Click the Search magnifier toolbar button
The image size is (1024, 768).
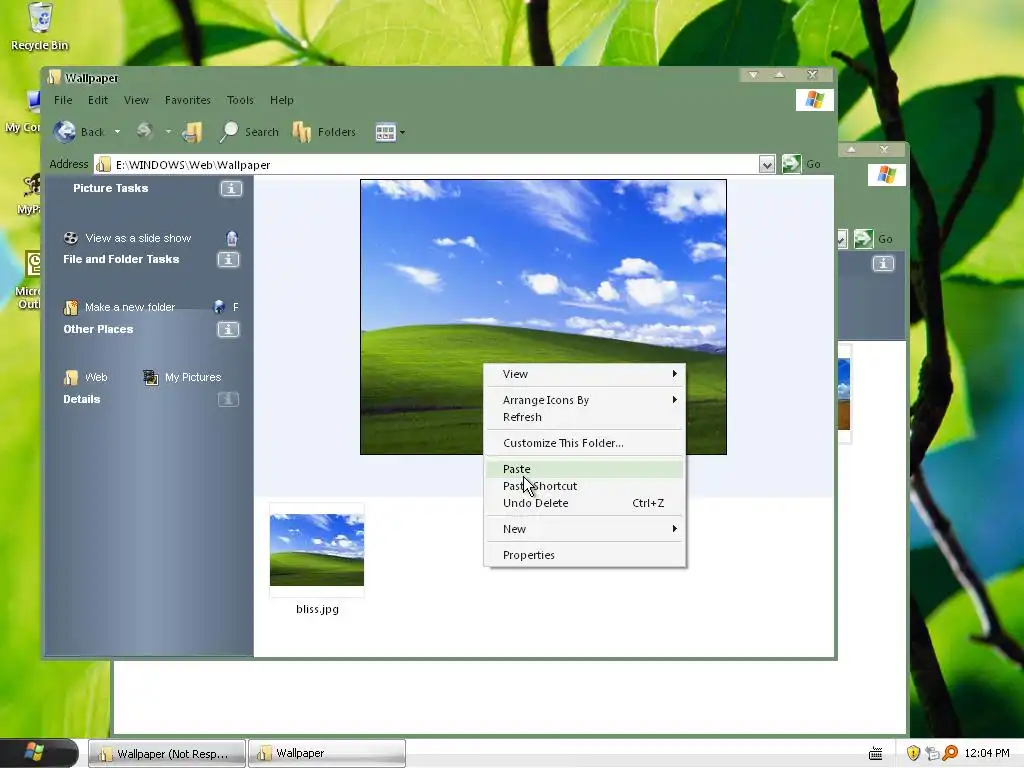click(249, 132)
